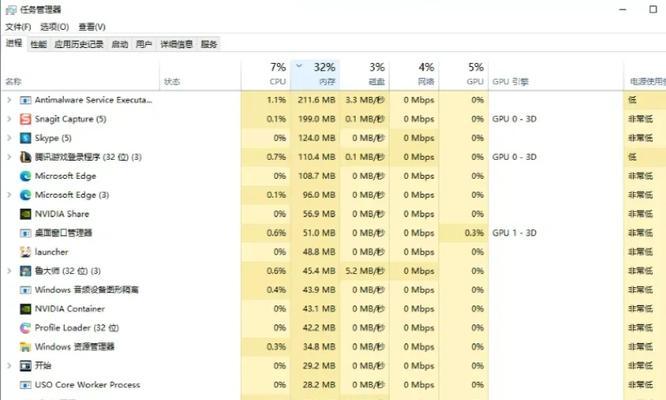666x400 pixels.
Task: Expand the Snagit Capture (5) group
Action: pos(9,119)
